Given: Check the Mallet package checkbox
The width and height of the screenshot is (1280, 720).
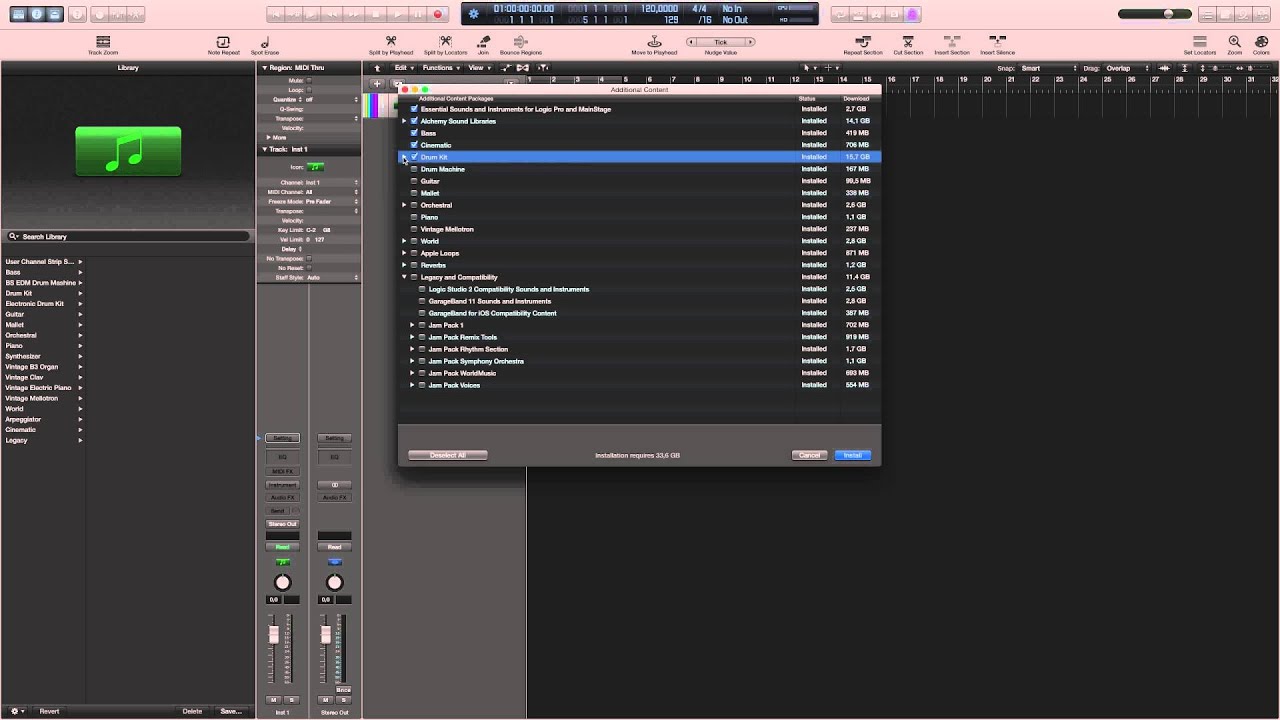Looking at the screenshot, I should pyautogui.click(x=414, y=193).
